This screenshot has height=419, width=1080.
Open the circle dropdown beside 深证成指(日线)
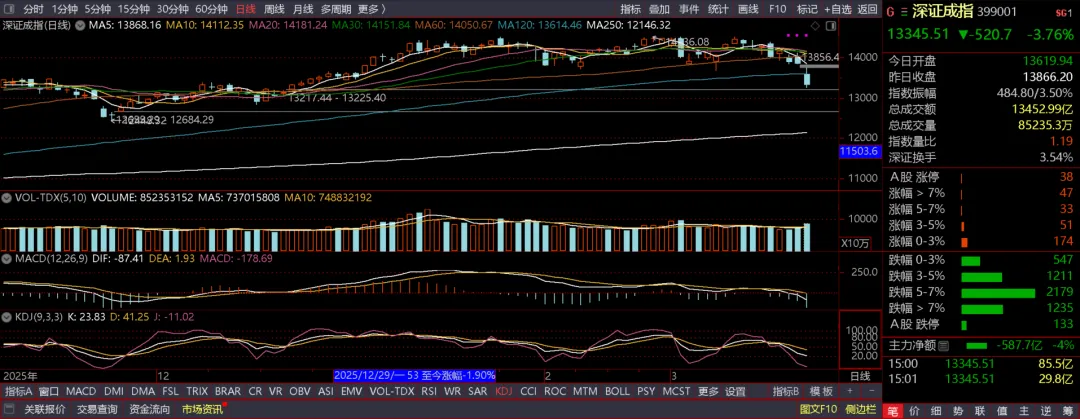[79, 25]
